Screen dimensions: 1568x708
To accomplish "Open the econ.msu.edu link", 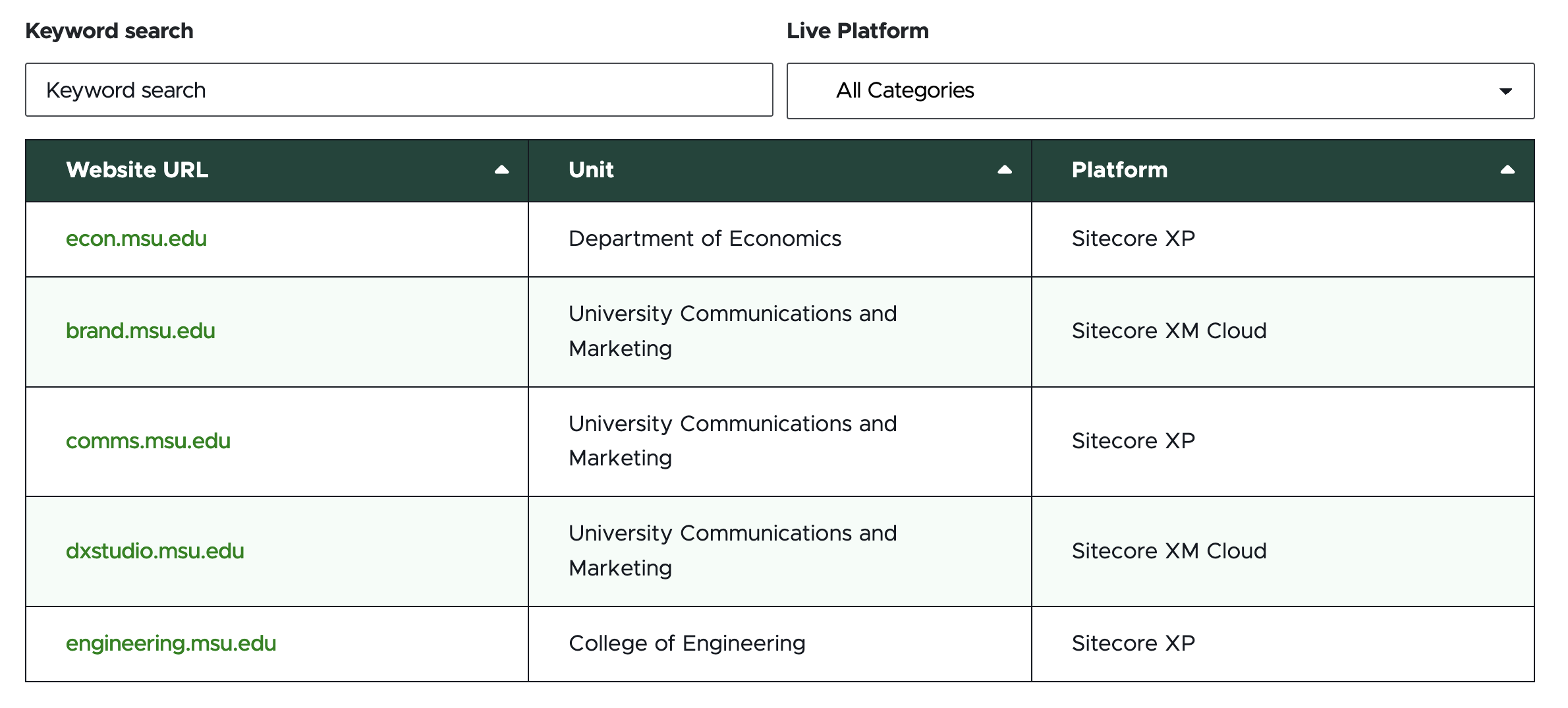I will (136, 239).
